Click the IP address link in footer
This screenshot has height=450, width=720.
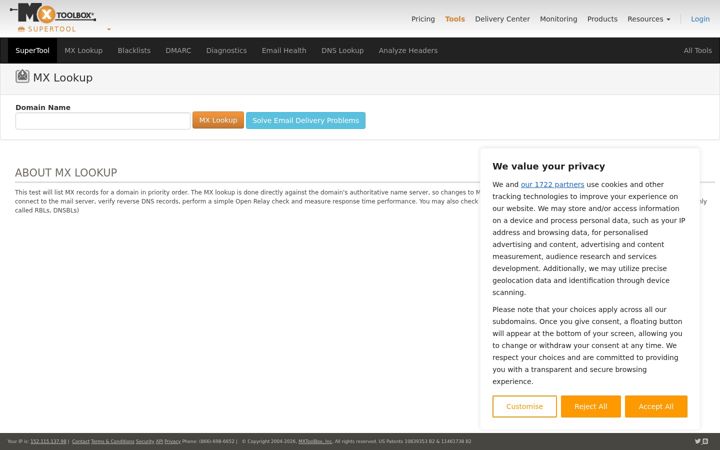[48, 441]
